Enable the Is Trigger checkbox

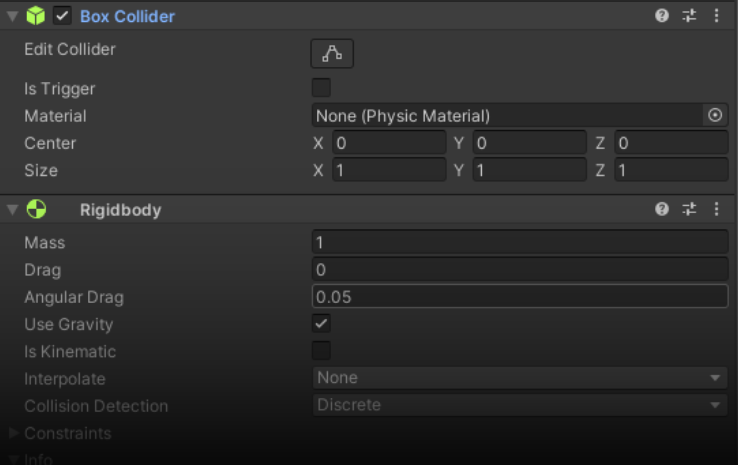coord(321,88)
